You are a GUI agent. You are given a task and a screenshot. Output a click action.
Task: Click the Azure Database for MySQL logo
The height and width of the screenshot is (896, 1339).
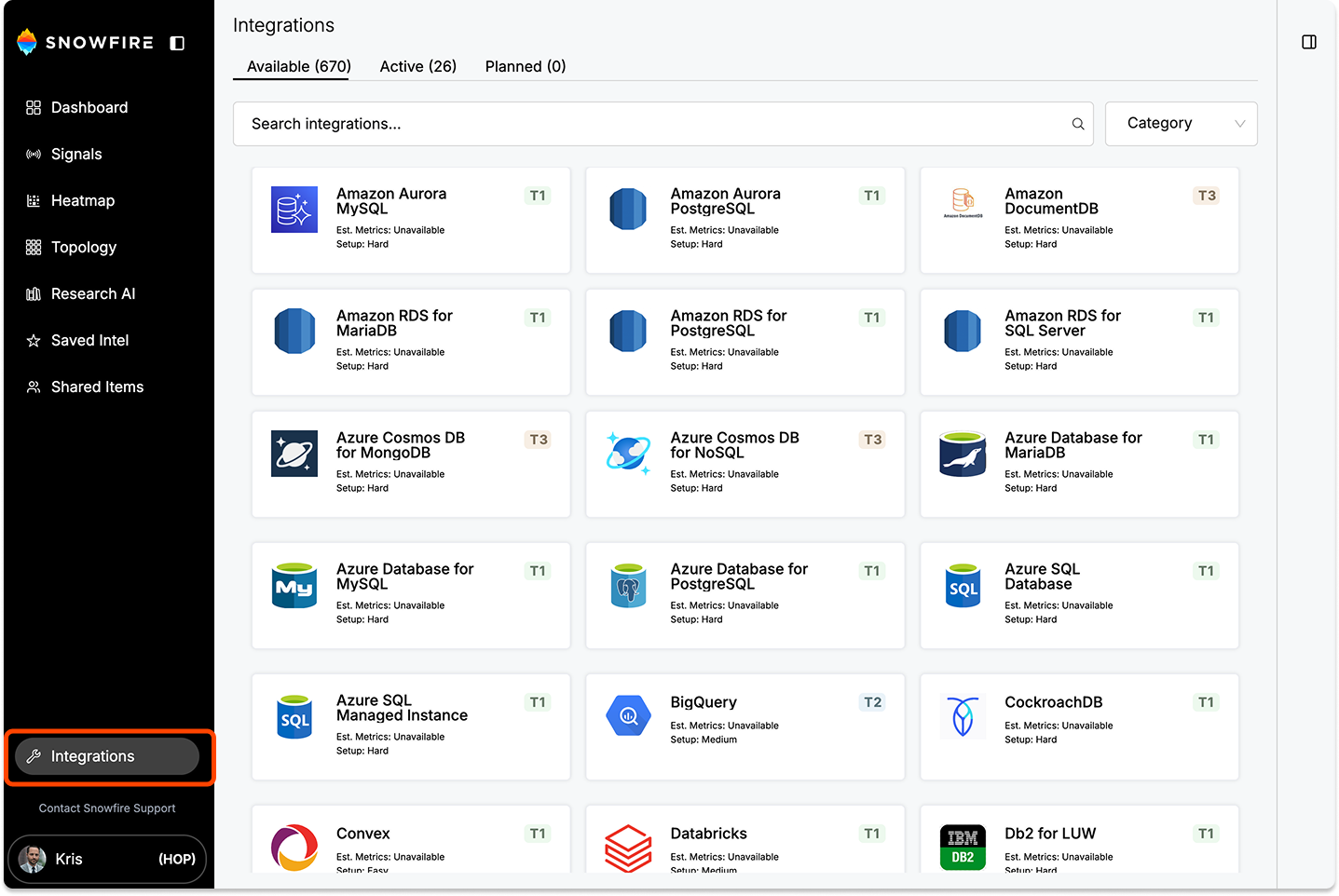(294, 585)
